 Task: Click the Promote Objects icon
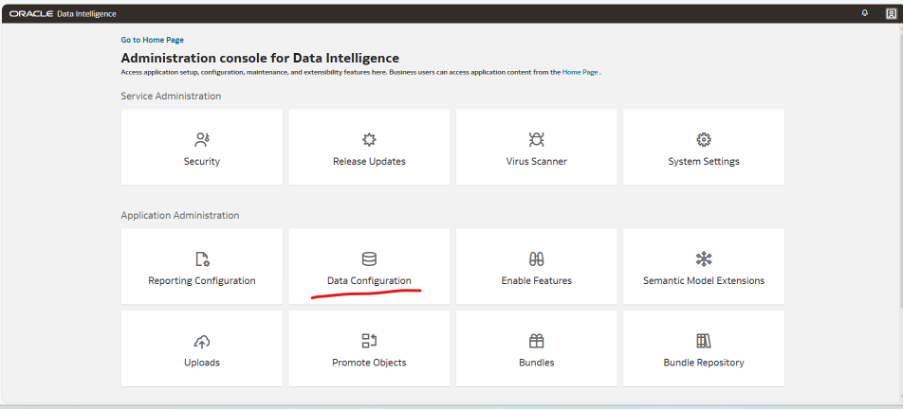(369, 341)
